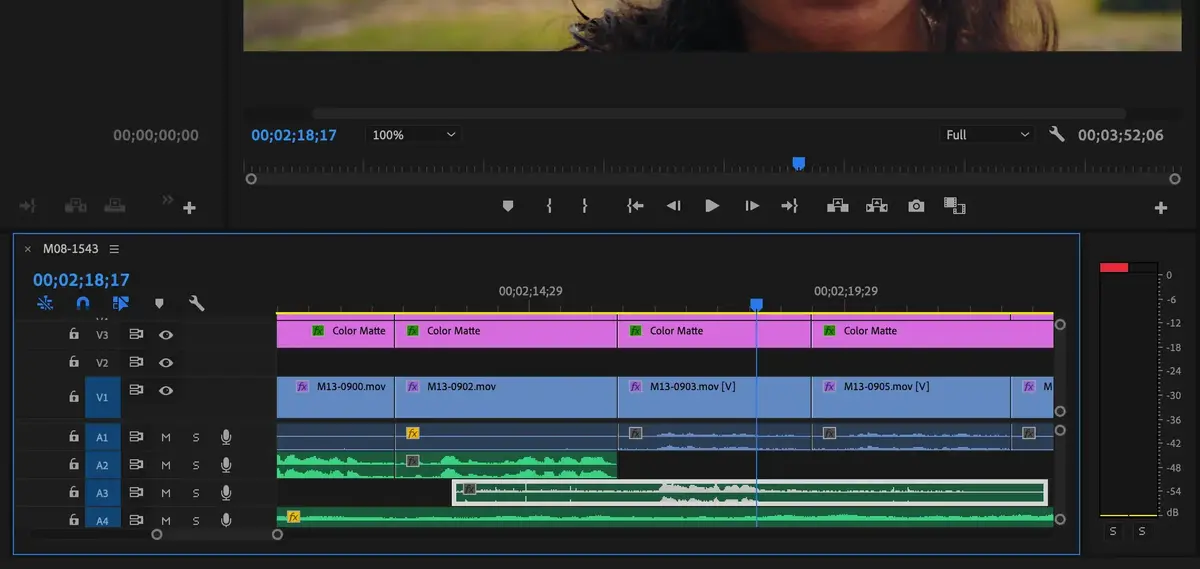Click the timeline timecode 00;02;18;17
Image resolution: width=1200 pixels, height=569 pixels.
point(81,280)
